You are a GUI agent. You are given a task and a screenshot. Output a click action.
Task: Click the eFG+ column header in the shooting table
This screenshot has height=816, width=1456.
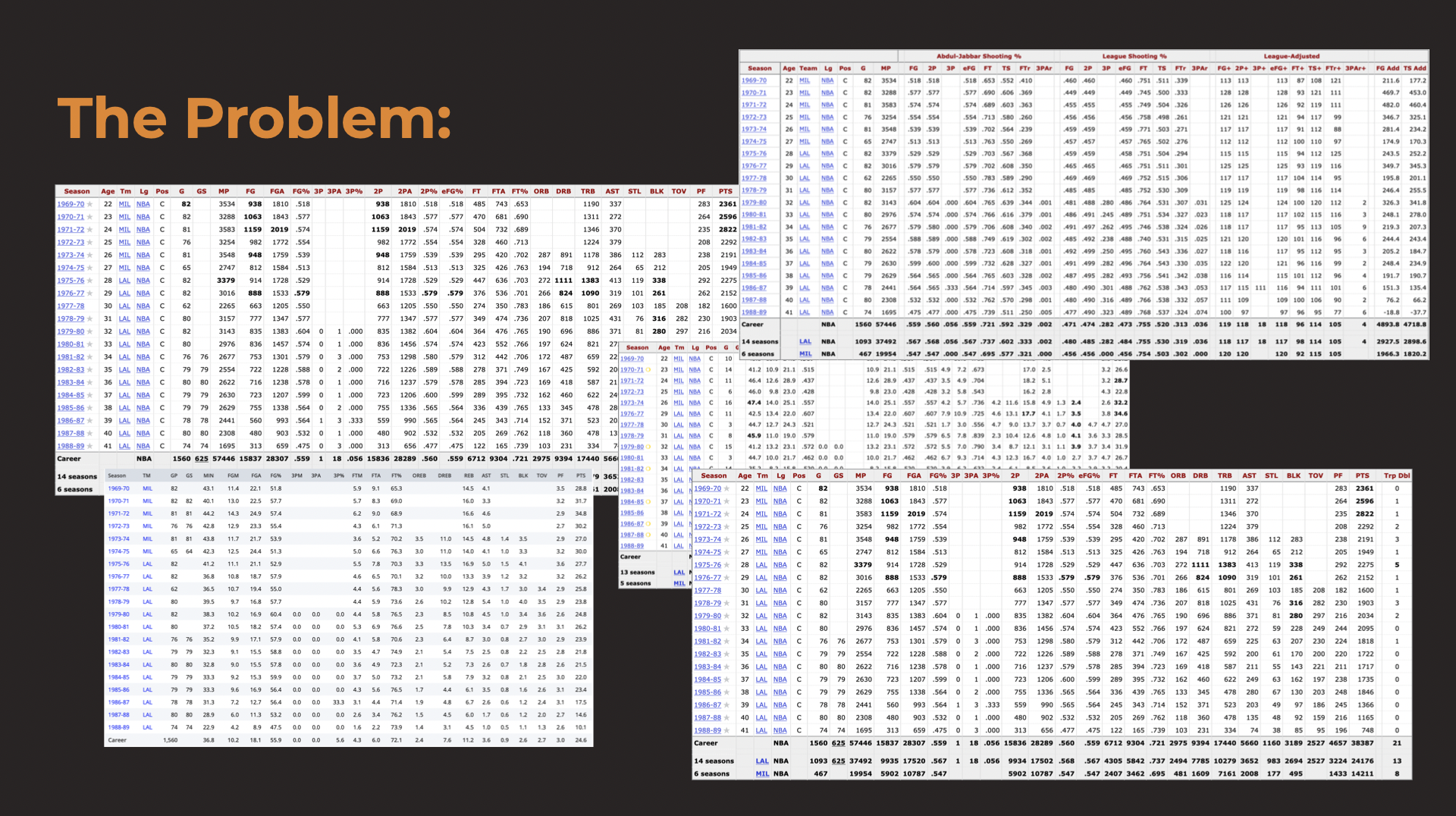(1279, 68)
